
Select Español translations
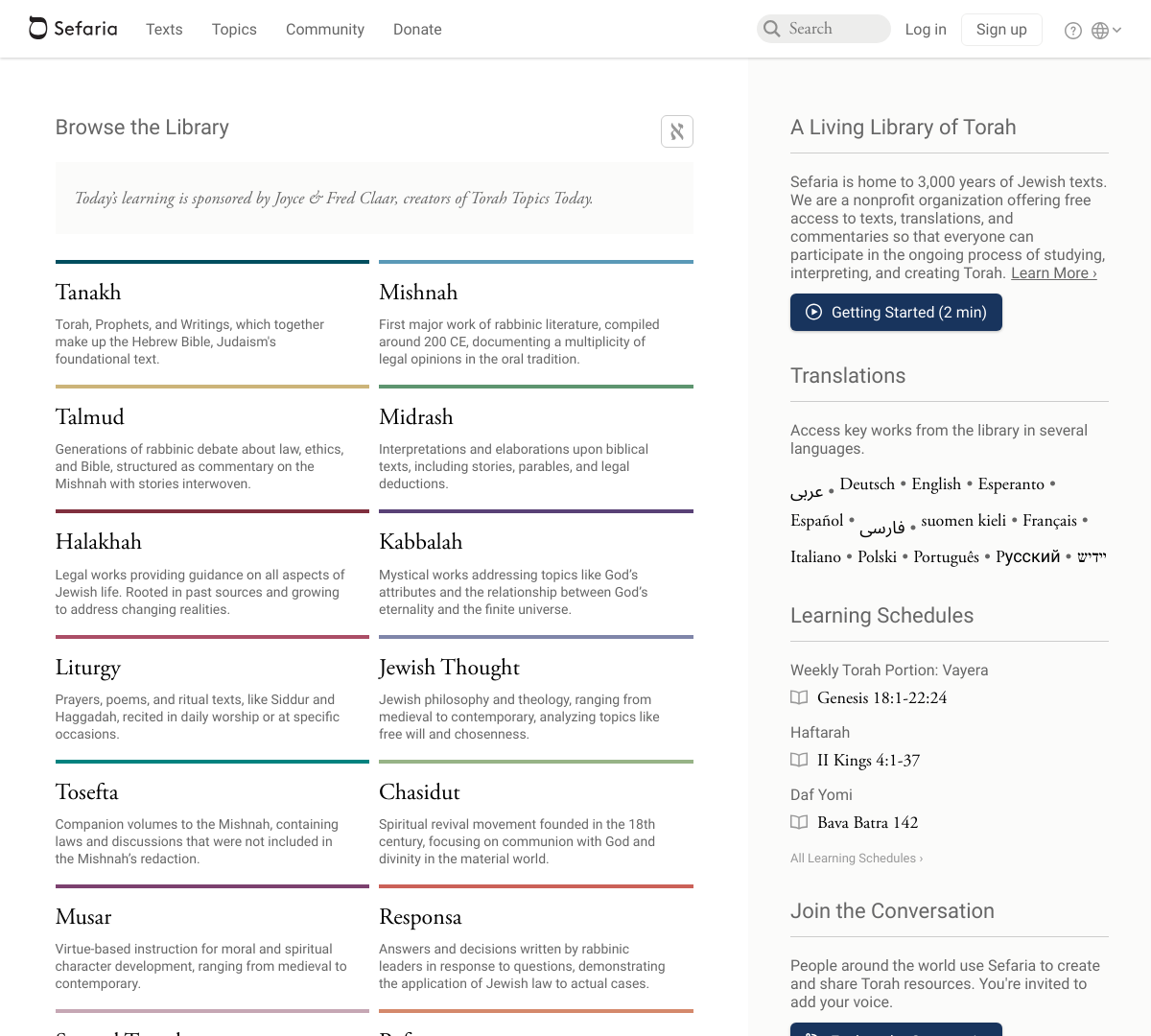click(x=817, y=521)
